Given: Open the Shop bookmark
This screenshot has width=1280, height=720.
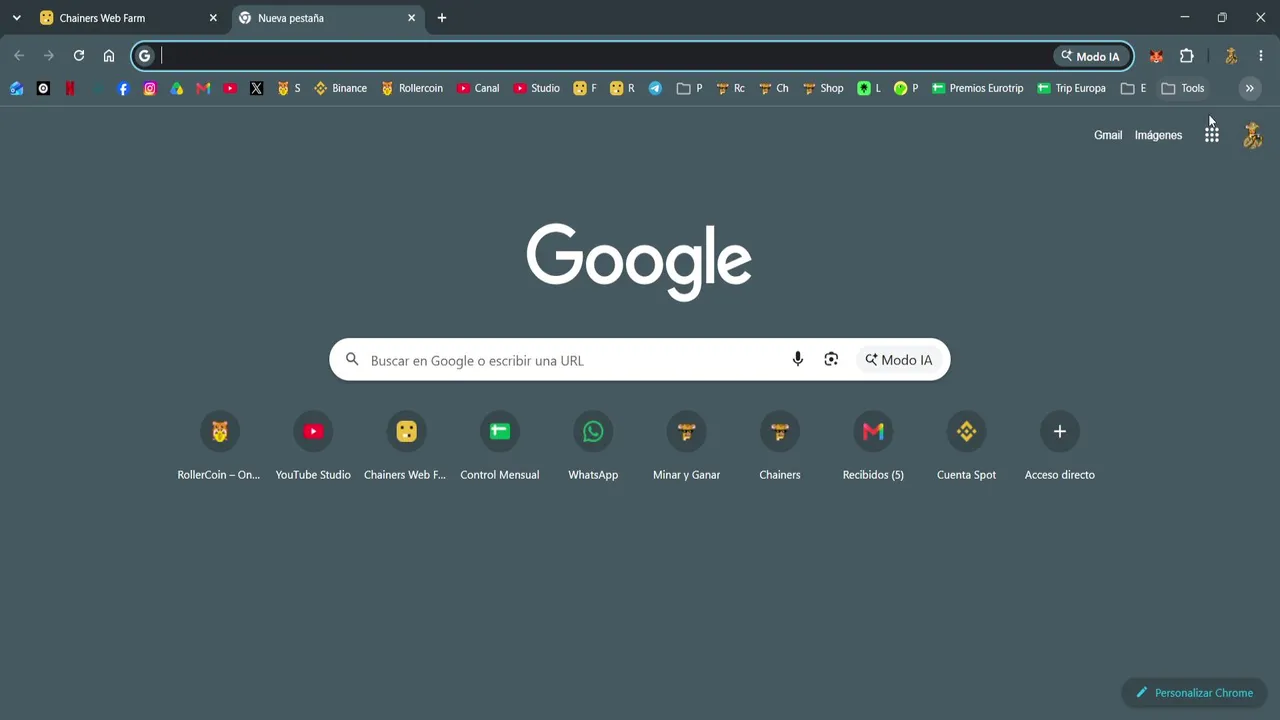Looking at the screenshot, I should [x=823, y=88].
